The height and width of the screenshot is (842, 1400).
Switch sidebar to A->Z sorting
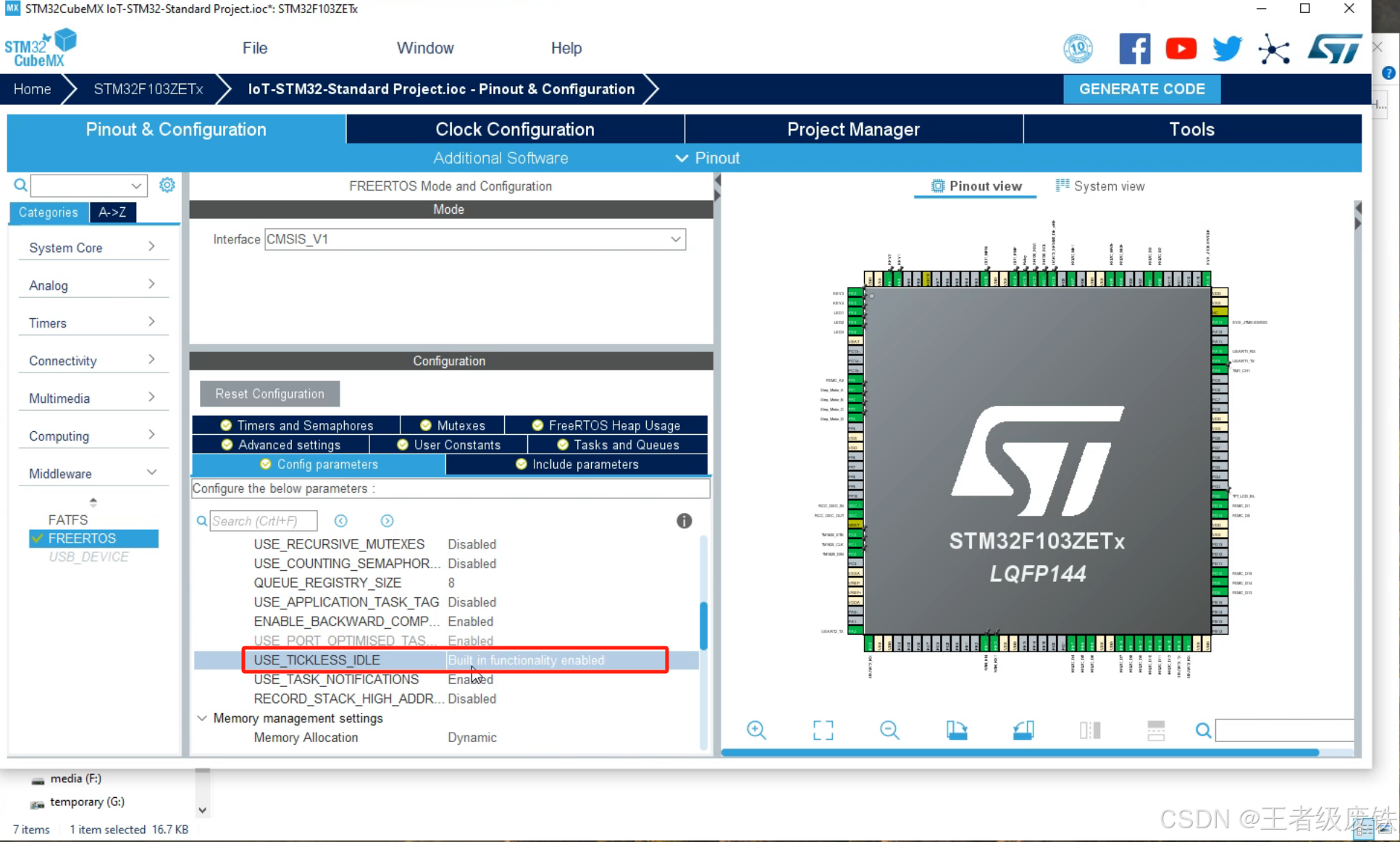112,212
